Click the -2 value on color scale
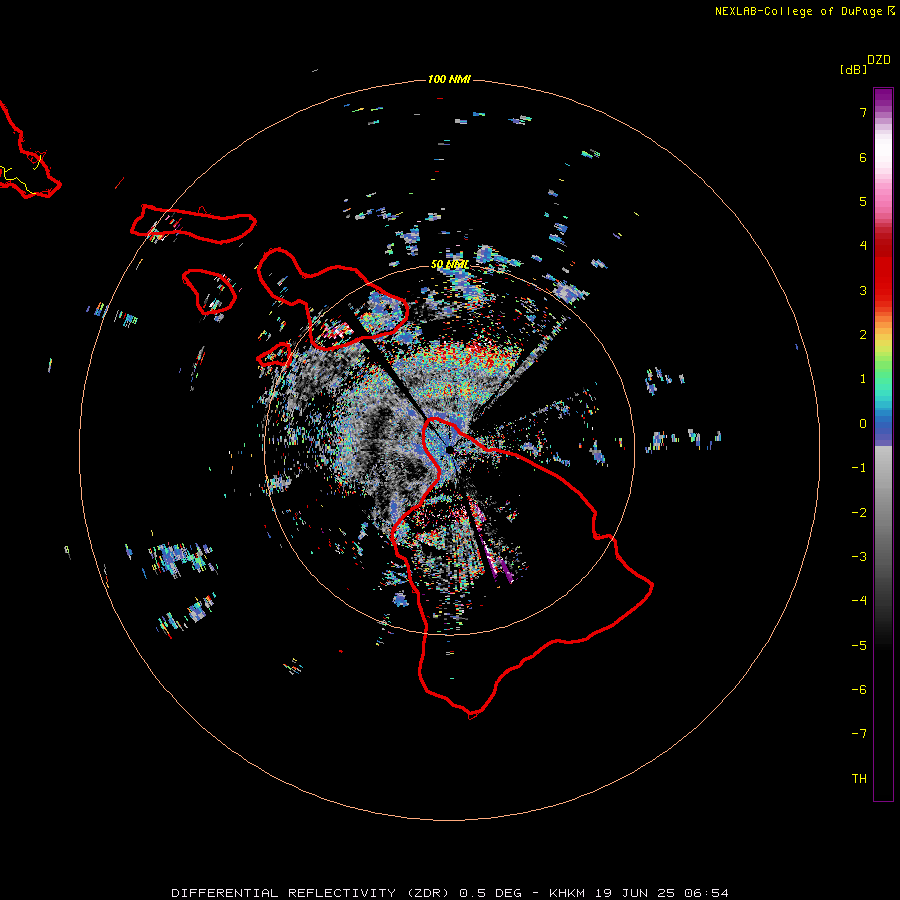 [x=859, y=513]
